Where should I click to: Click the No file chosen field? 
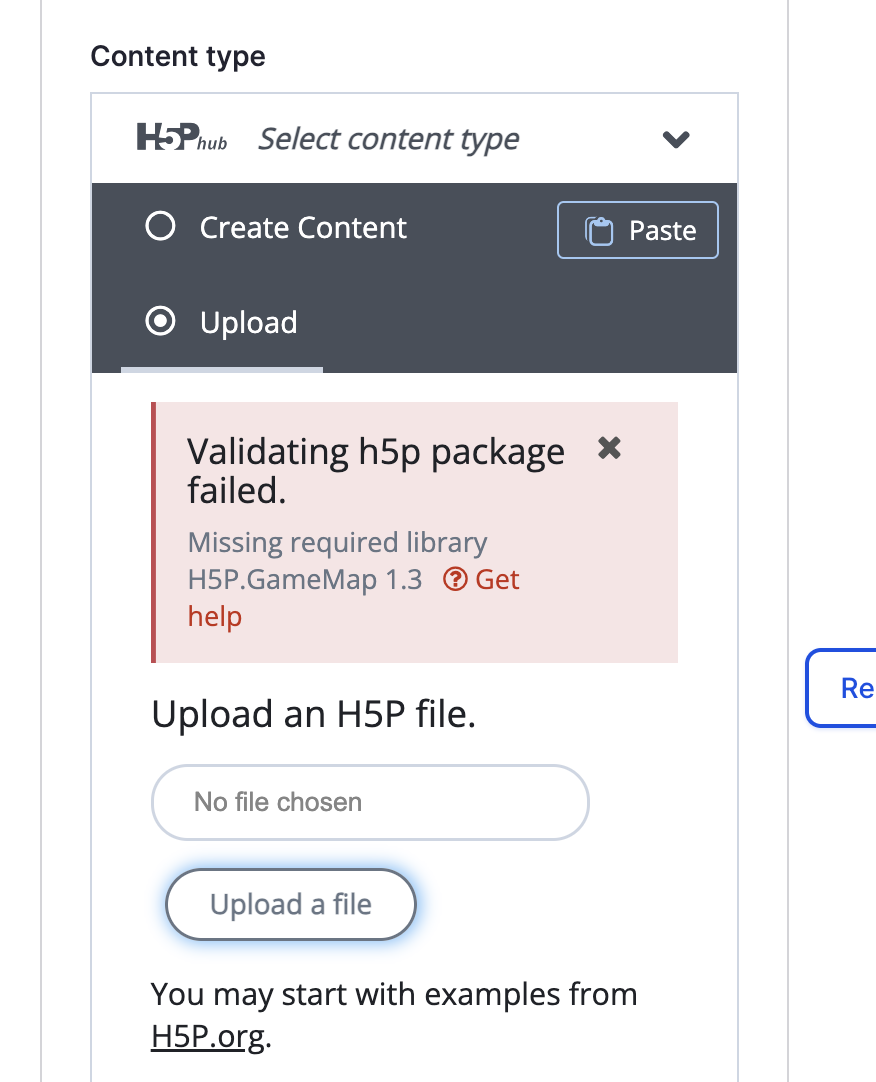pyautogui.click(x=370, y=802)
